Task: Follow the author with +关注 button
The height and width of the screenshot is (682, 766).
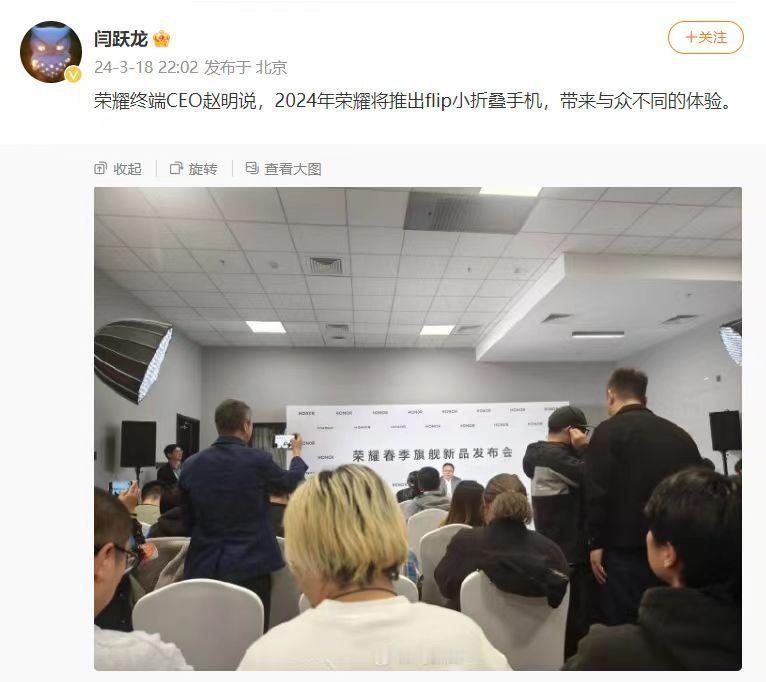Action: [705, 38]
